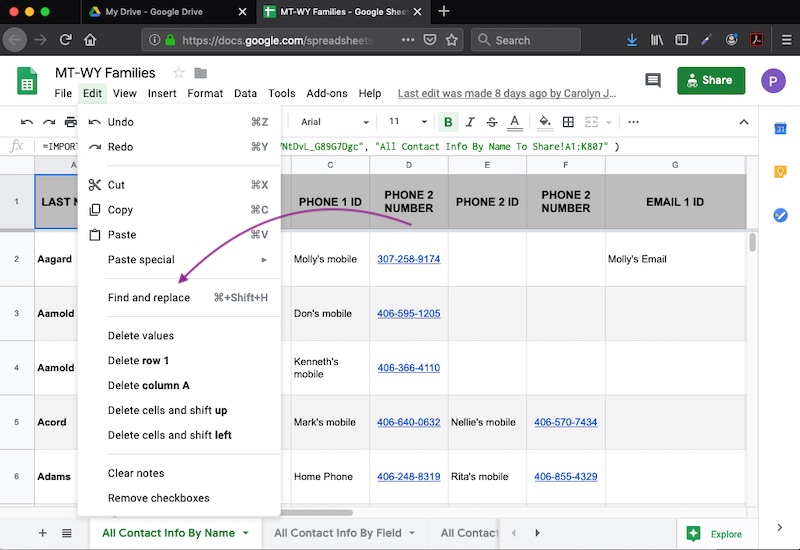800x550 pixels.
Task: Open Google Keep side panel icon
Action: pyautogui.click(x=780, y=171)
